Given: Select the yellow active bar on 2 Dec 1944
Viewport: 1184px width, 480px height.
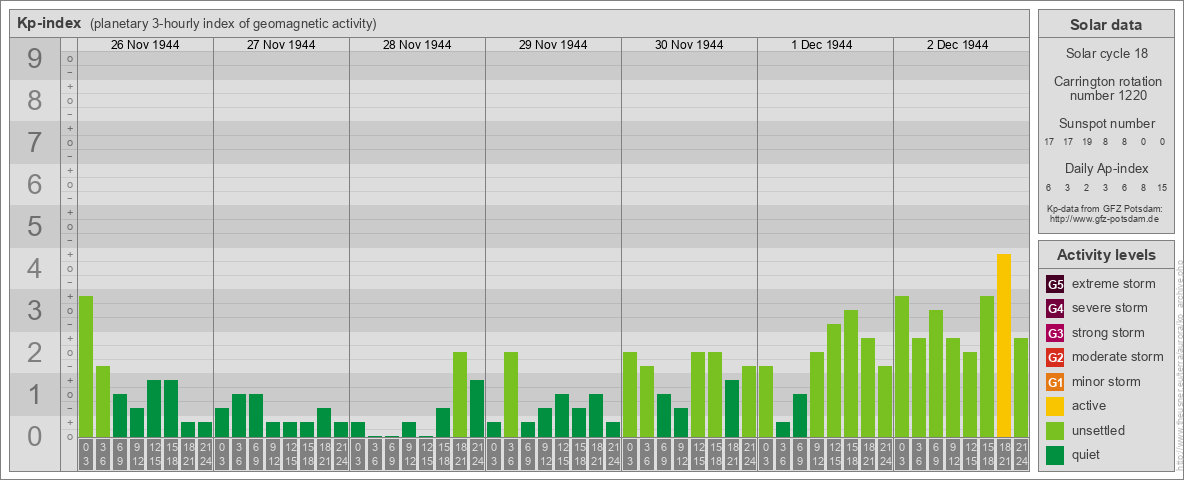Looking at the screenshot, I should coord(1004,346).
